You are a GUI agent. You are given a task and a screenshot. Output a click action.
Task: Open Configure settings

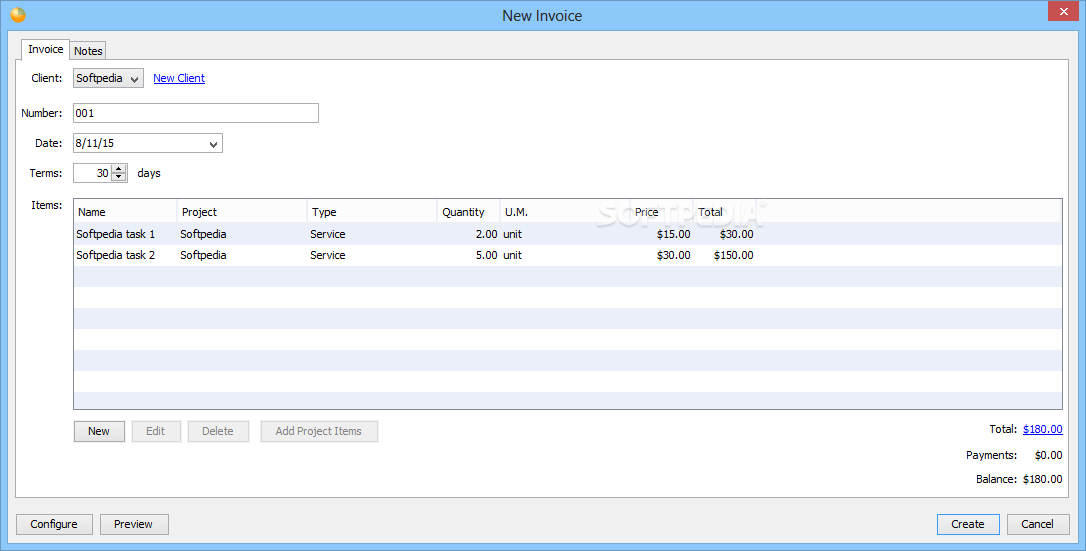54,524
